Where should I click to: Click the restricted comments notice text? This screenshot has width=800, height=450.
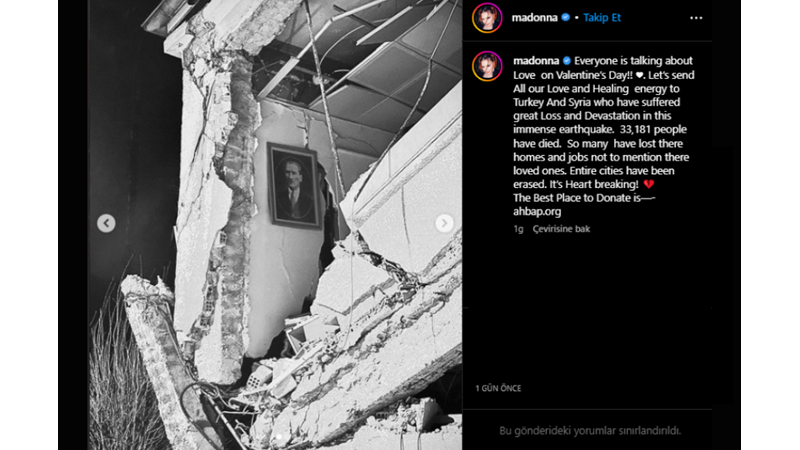[x=590, y=431]
